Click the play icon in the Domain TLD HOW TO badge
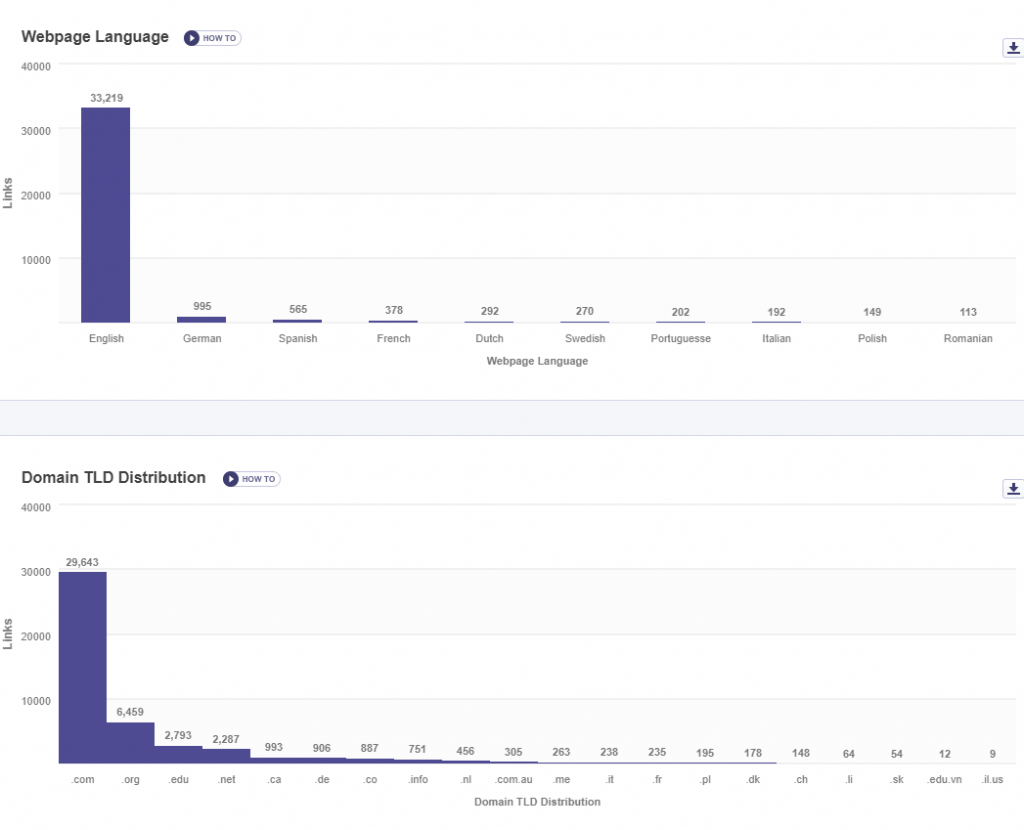Image resolution: width=1024 pixels, height=830 pixels. (x=230, y=479)
